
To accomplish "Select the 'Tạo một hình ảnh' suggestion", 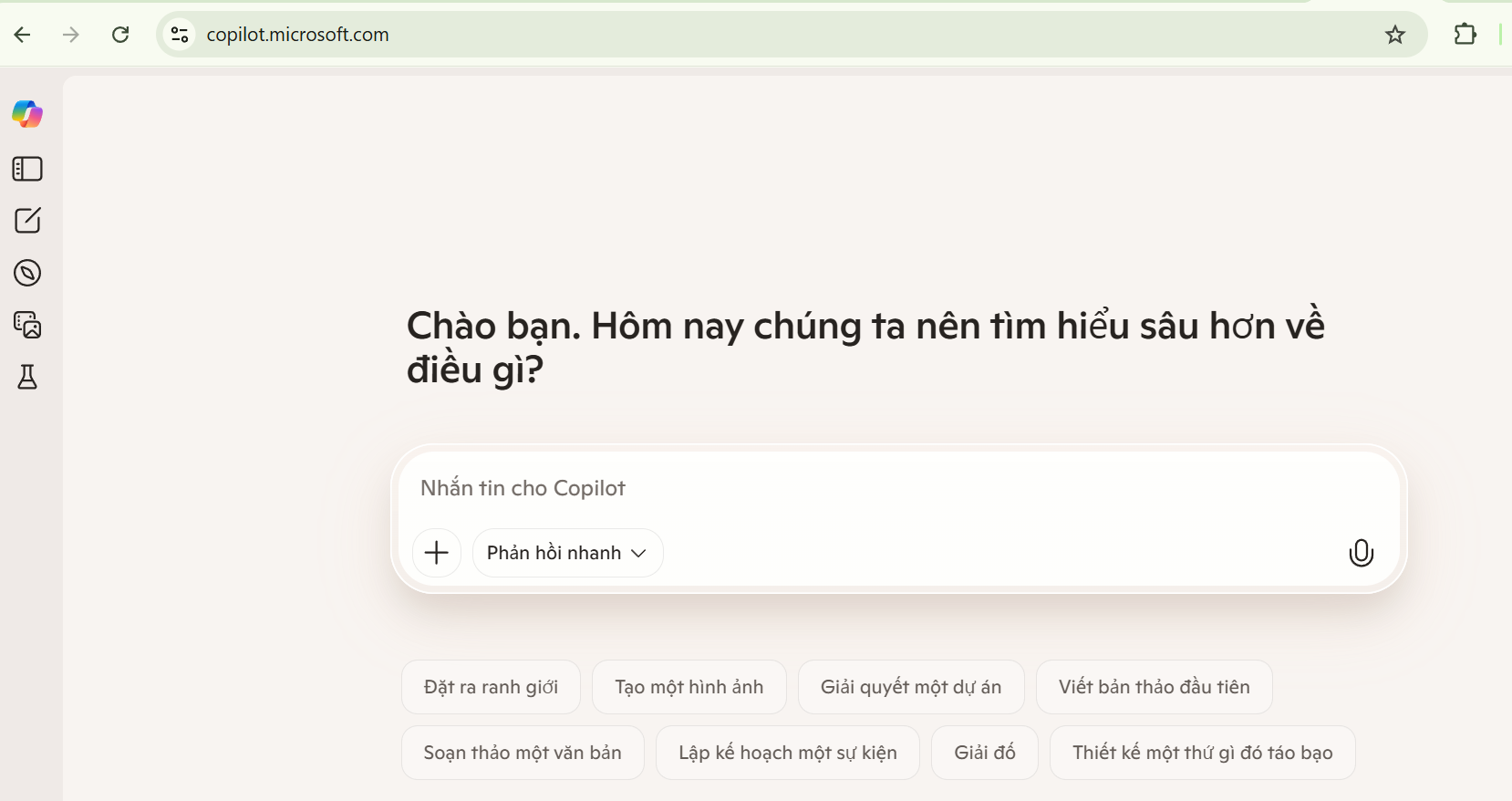I will (689, 687).
